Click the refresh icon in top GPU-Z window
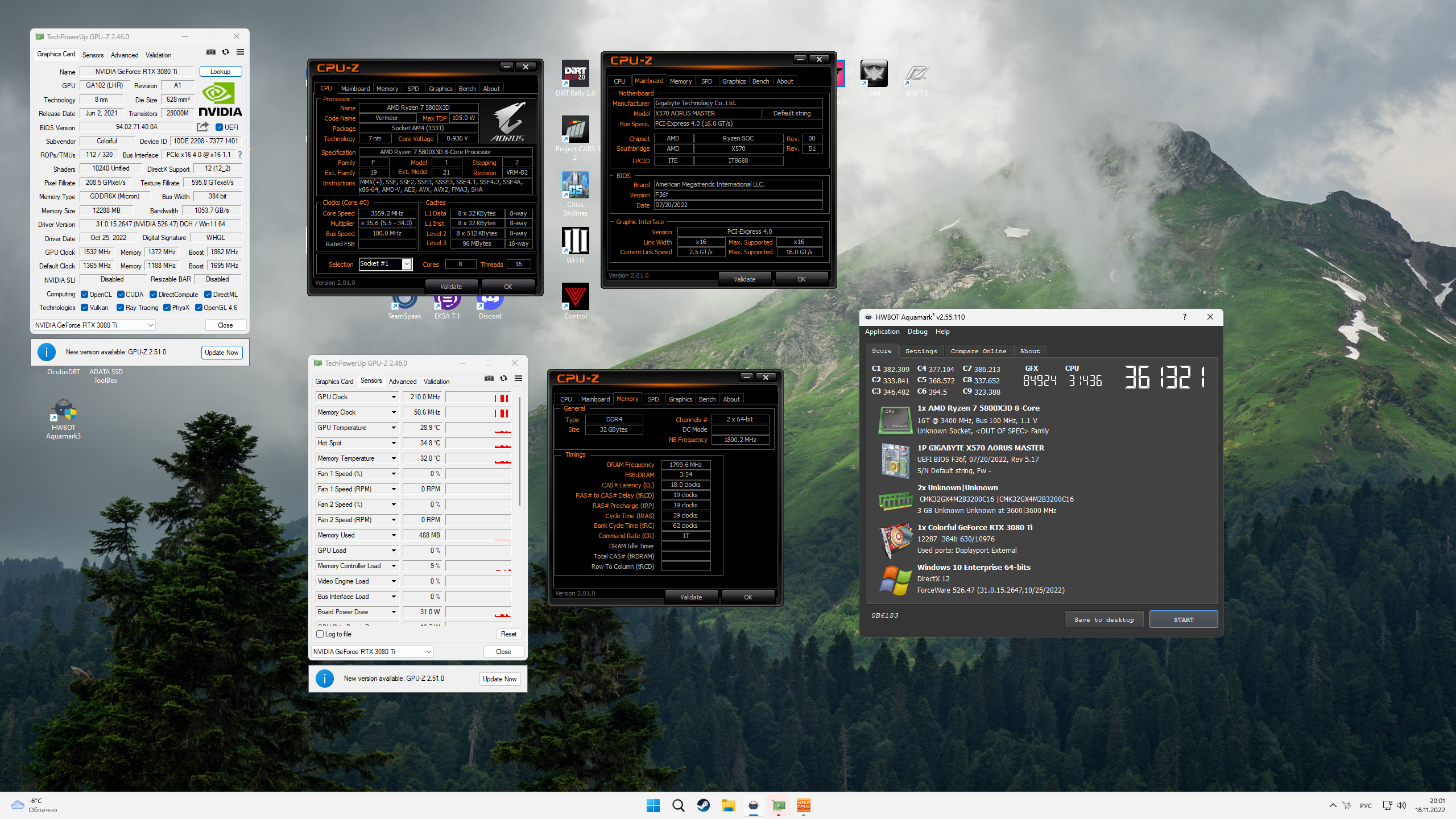 226,52
